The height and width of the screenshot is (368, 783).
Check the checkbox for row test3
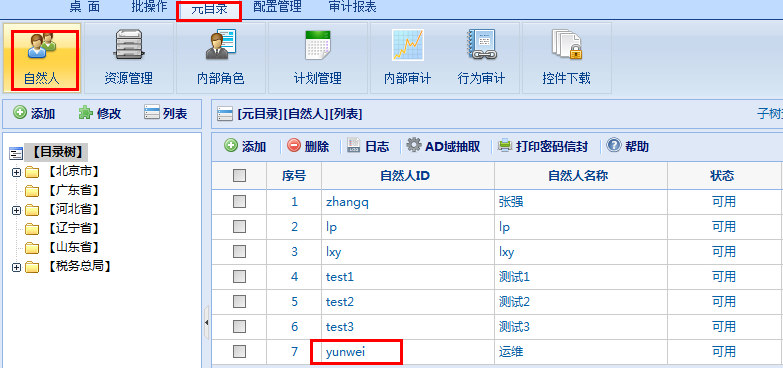240,327
